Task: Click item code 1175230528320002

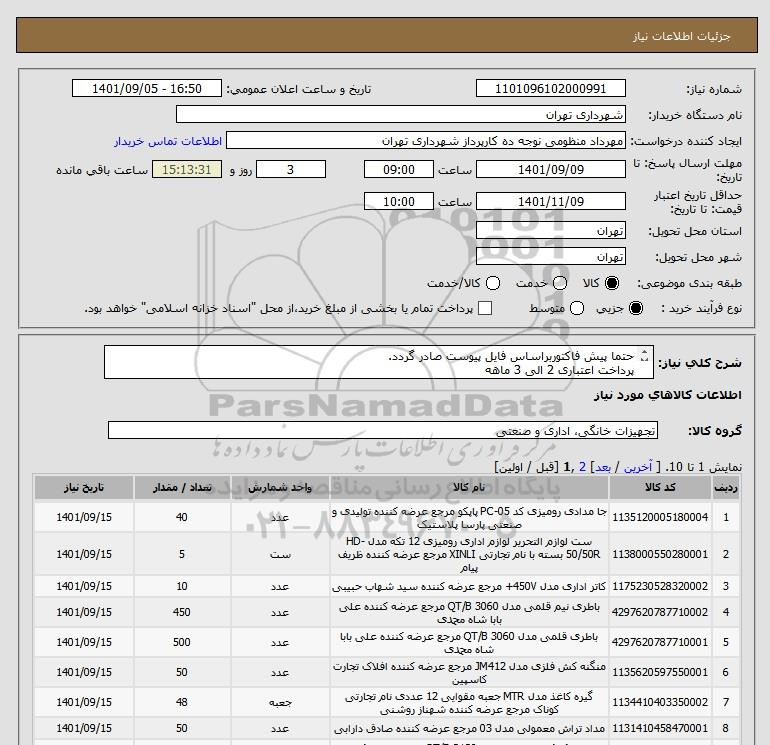Action: [660, 586]
